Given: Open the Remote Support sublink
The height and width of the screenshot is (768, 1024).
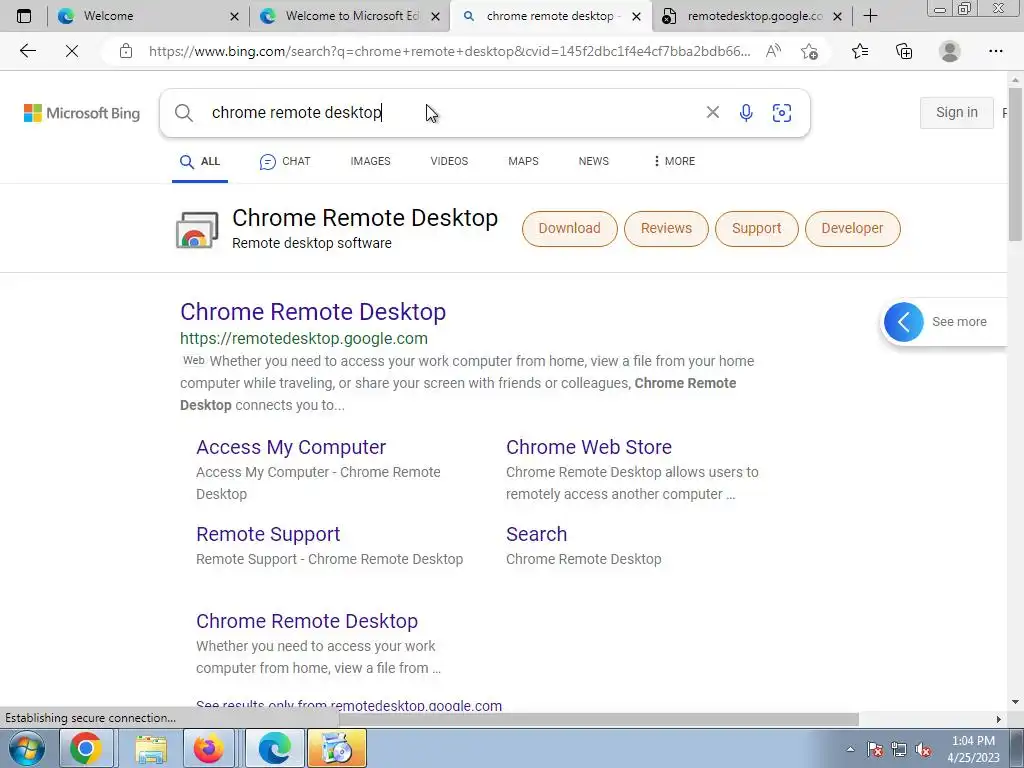Looking at the screenshot, I should tap(268, 534).
